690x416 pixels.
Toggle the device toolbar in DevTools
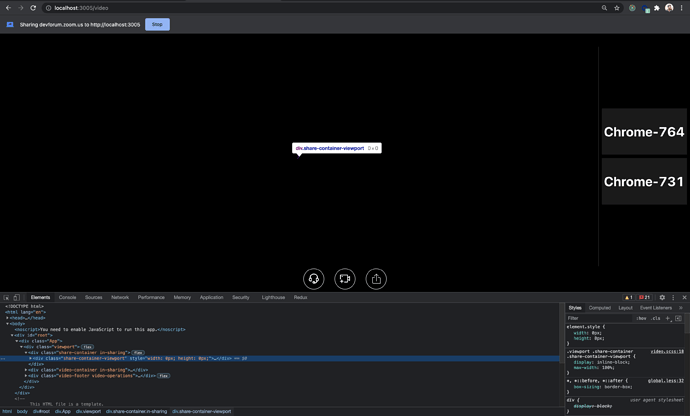16,298
